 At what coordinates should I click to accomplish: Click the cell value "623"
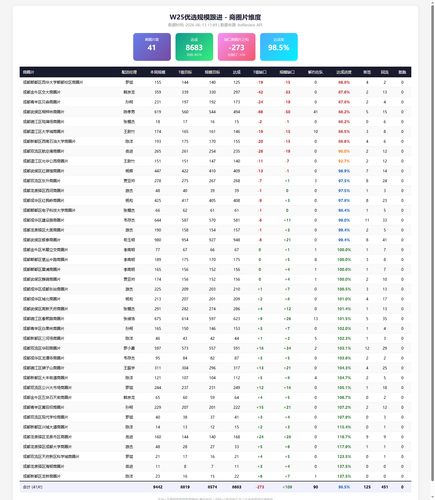click(237, 319)
